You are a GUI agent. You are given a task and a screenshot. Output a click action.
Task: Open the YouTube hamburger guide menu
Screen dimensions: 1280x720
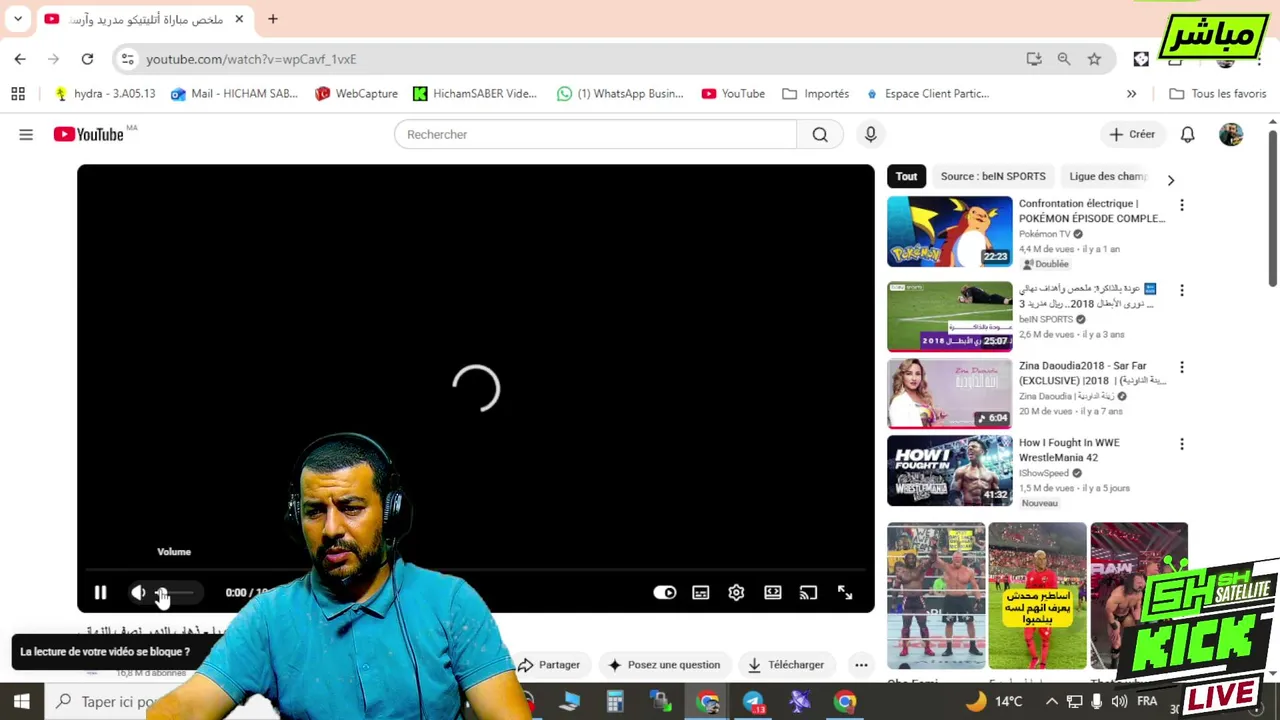pyautogui.click(x=26, y=134)
